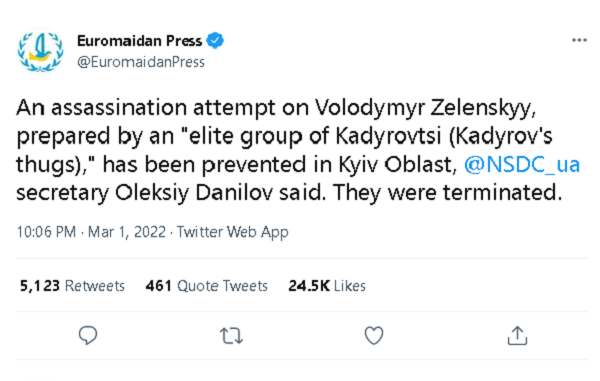This screenshot has width=600, height=381.
Task: Open the @NSDC_ua mention link
Action: pos(522,165)
